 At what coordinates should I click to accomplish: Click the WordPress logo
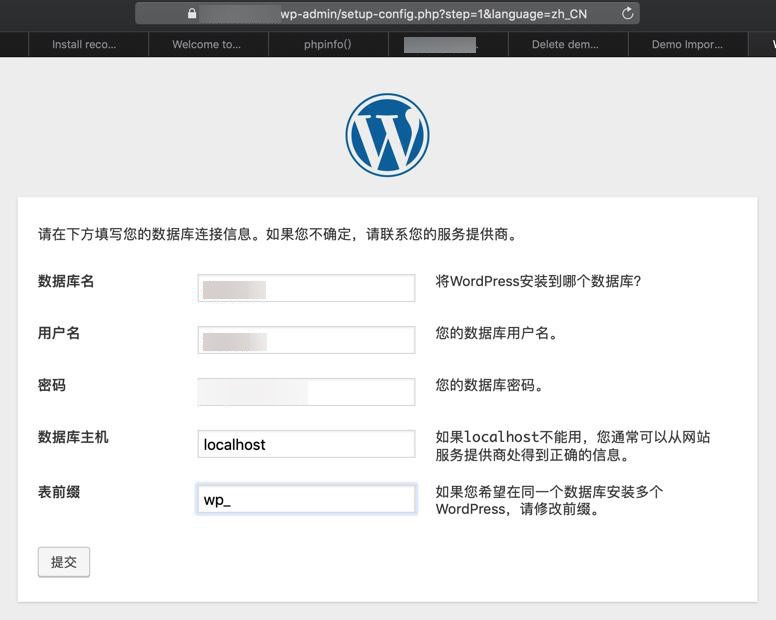[388, 135]
